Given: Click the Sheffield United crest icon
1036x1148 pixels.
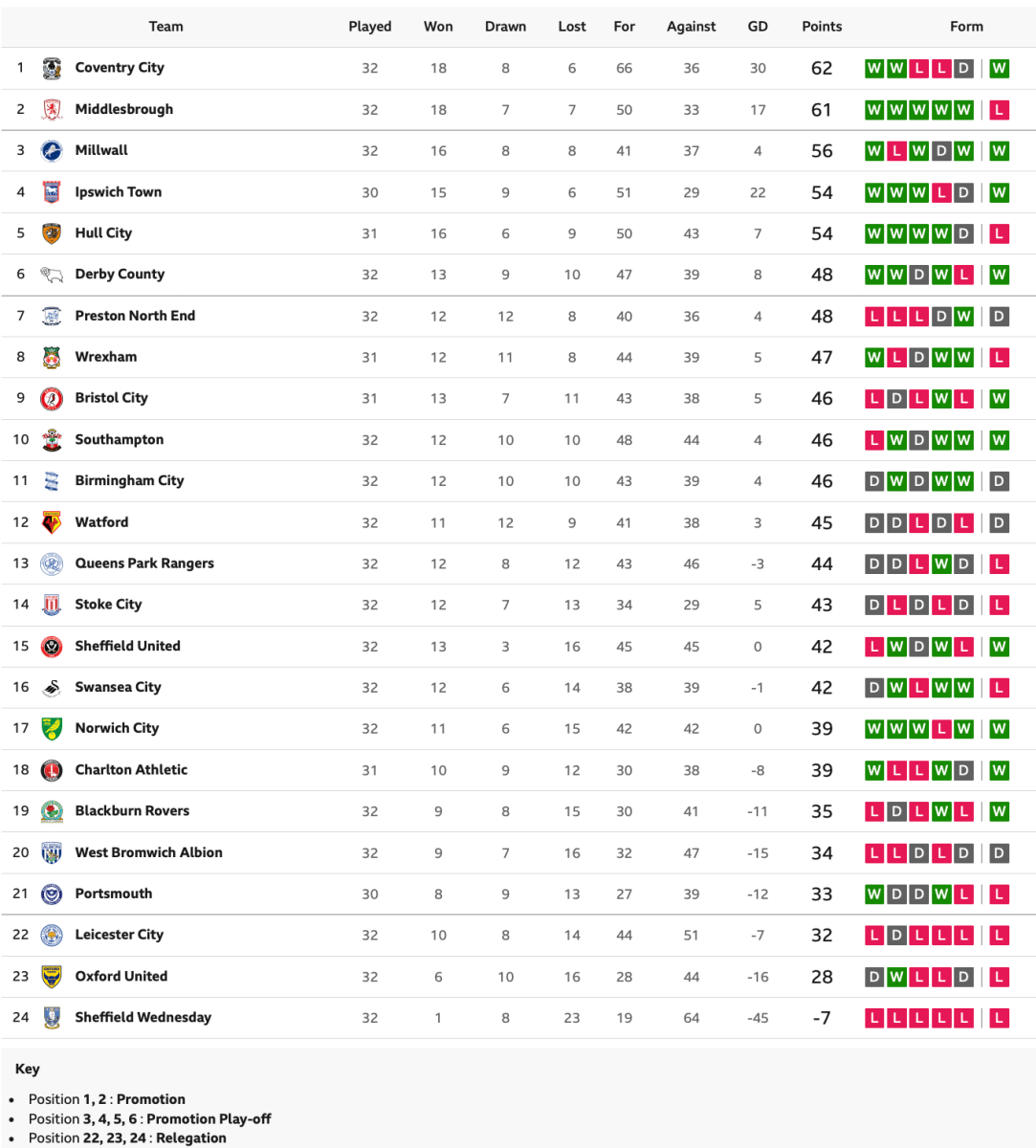Looking at the screenshot, I should tap(52, 646).
